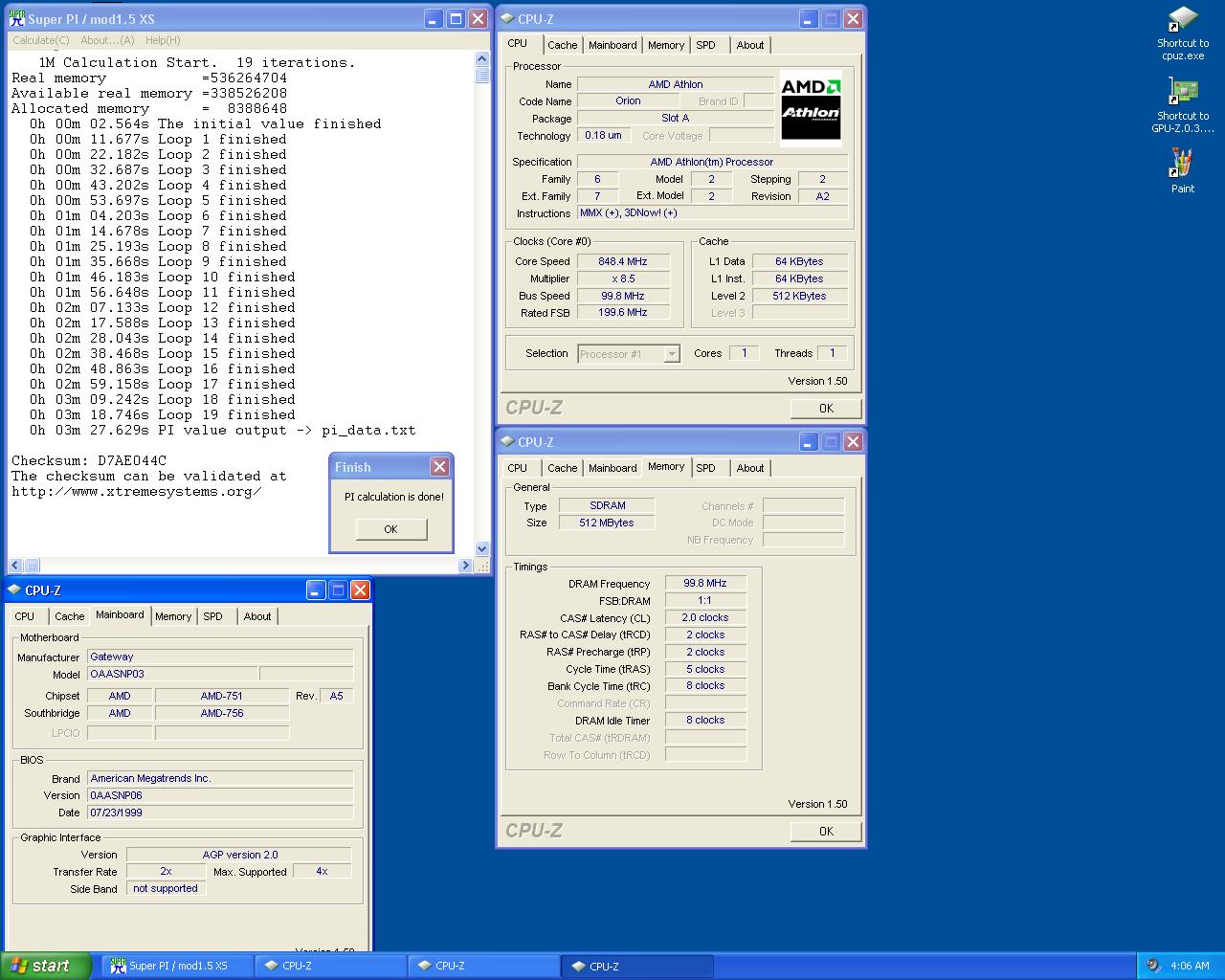Switch to Mainboard tab in CPU window
The height and width of the screenshot is (980, 1225).
point(612,45)
